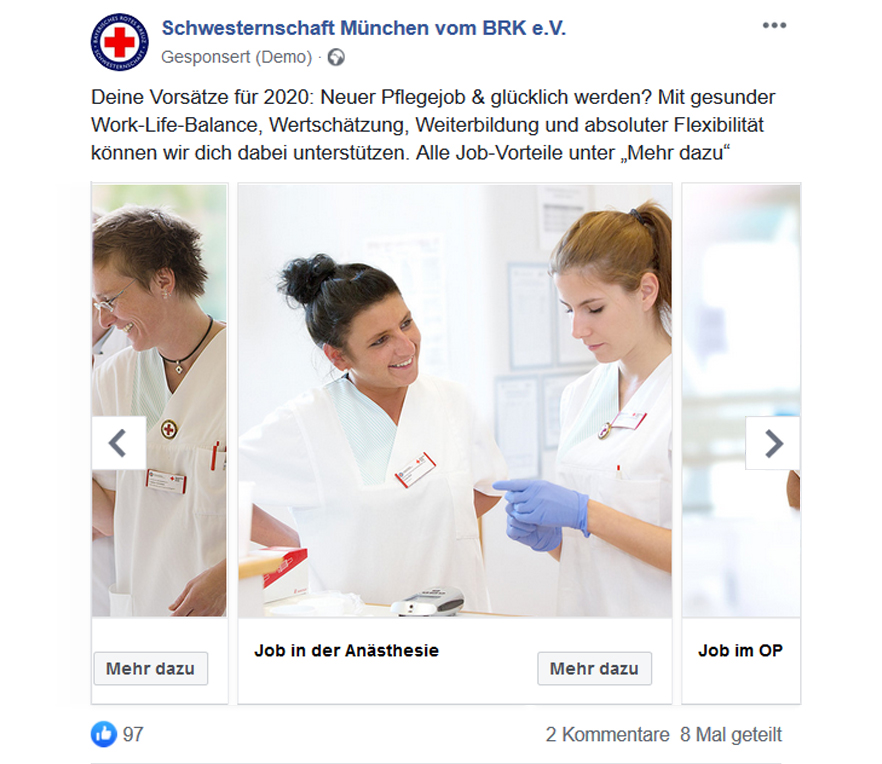
Task: Show the 97 reactions list
Action: pyautogui.click(x=133, y=734)
